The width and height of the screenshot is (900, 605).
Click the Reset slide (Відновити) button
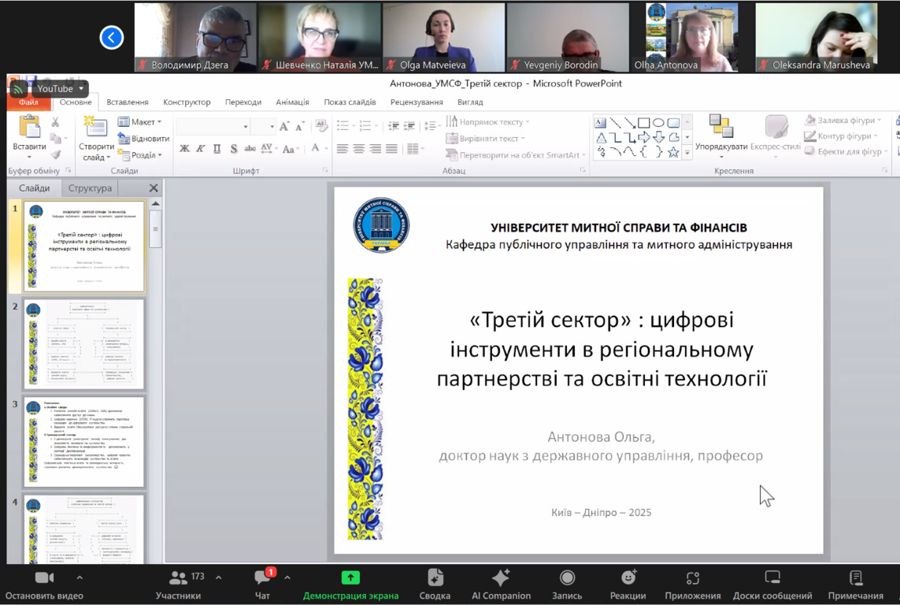tap(143, 138)
